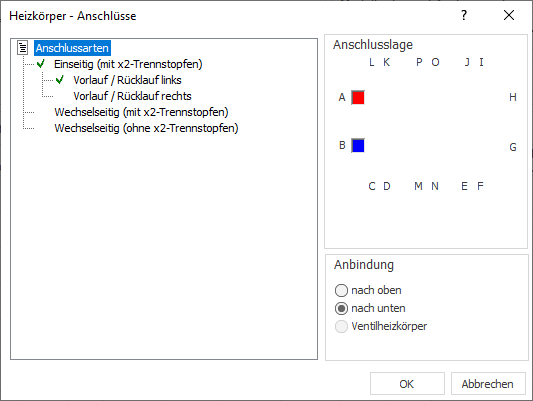The width and height of the screenshot is (533, 401).
Task: Select the nach unten radio button
Action: coord(341,309)
